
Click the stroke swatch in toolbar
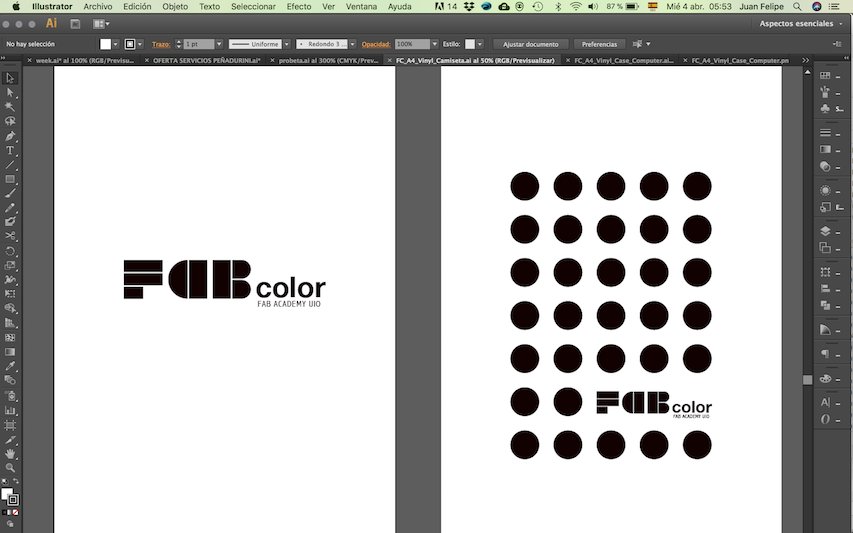click(x=14, y=500)
